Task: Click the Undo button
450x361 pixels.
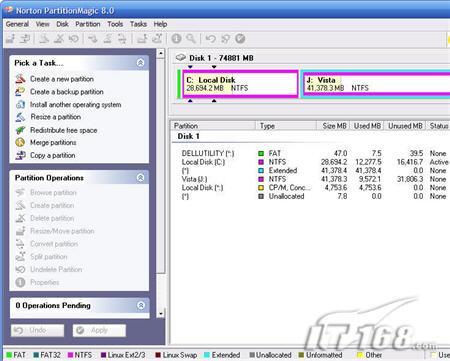Action: [37, 330]
